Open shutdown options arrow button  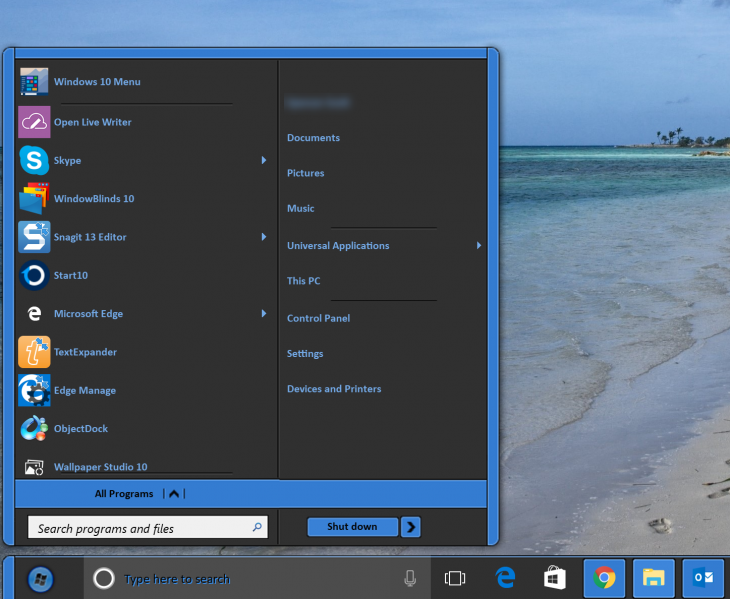[x=411, y=527]
